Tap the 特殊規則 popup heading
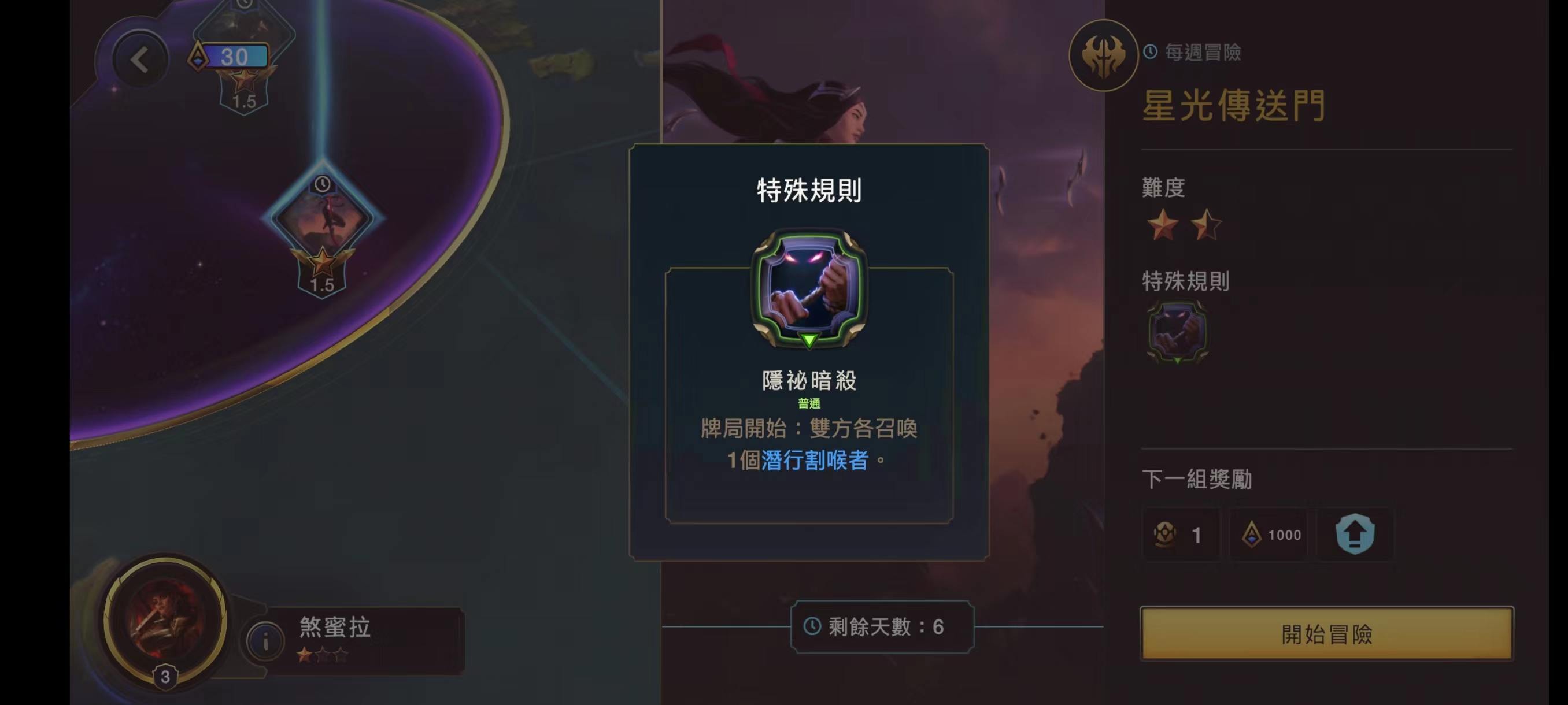The image size is (1568, 705). coord(809,190)
